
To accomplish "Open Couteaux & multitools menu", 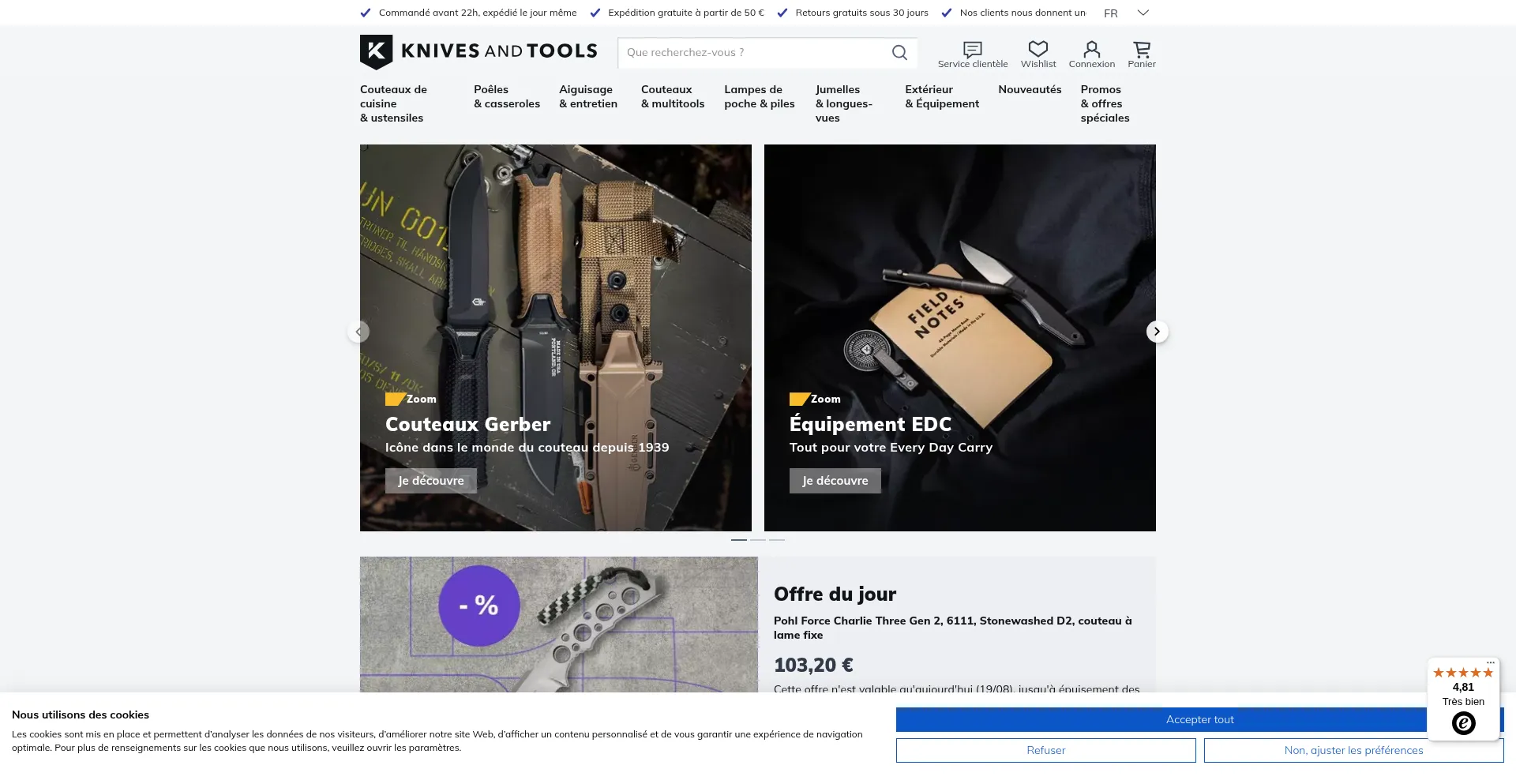I will point(673,96).
